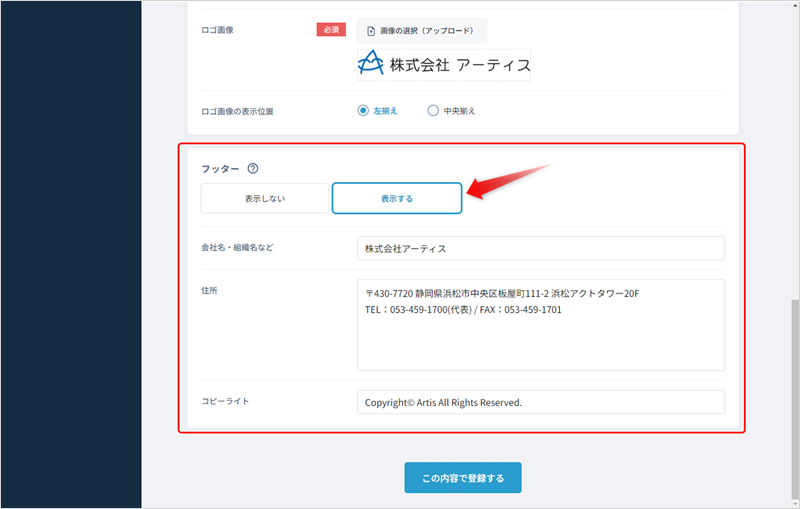Choose 表示しない for the footer
800x509 pixels.
point(265,198)
